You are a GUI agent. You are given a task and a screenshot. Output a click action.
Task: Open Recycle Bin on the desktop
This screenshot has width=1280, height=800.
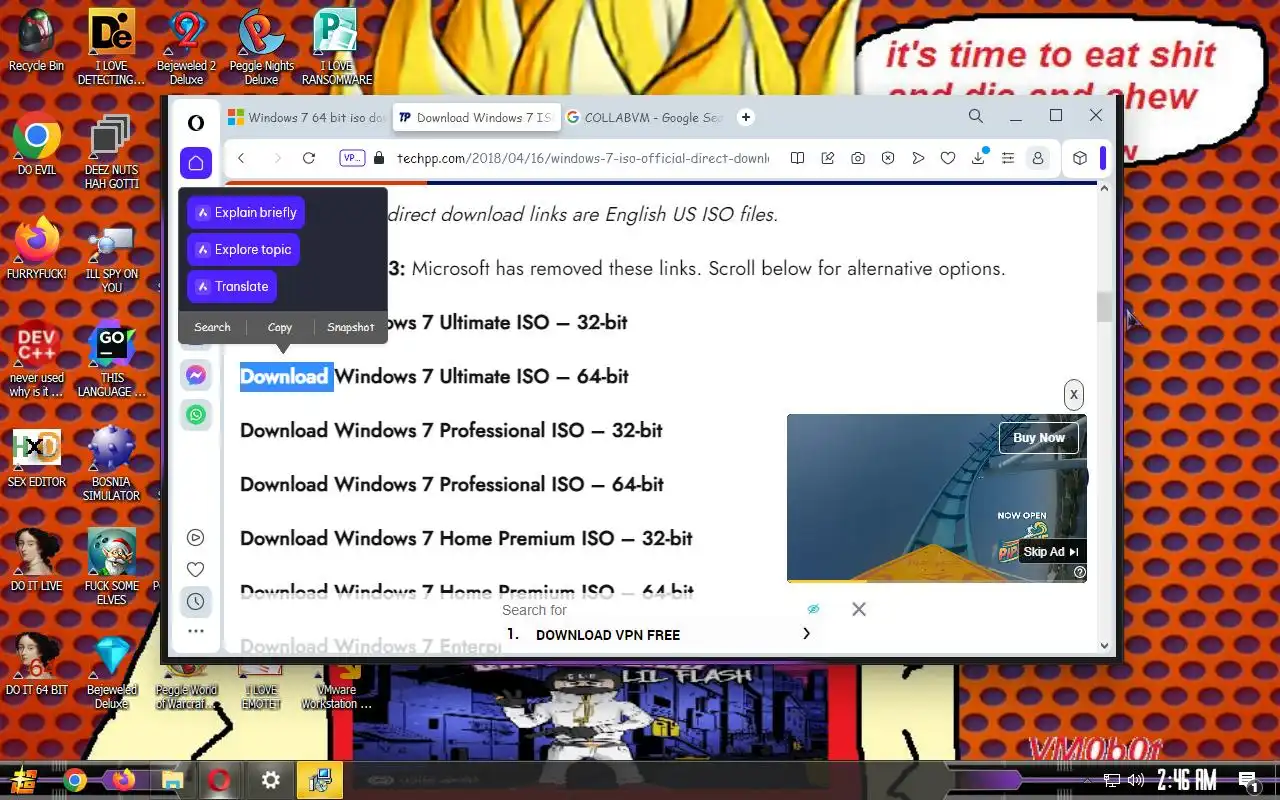(x=36, y=42)
